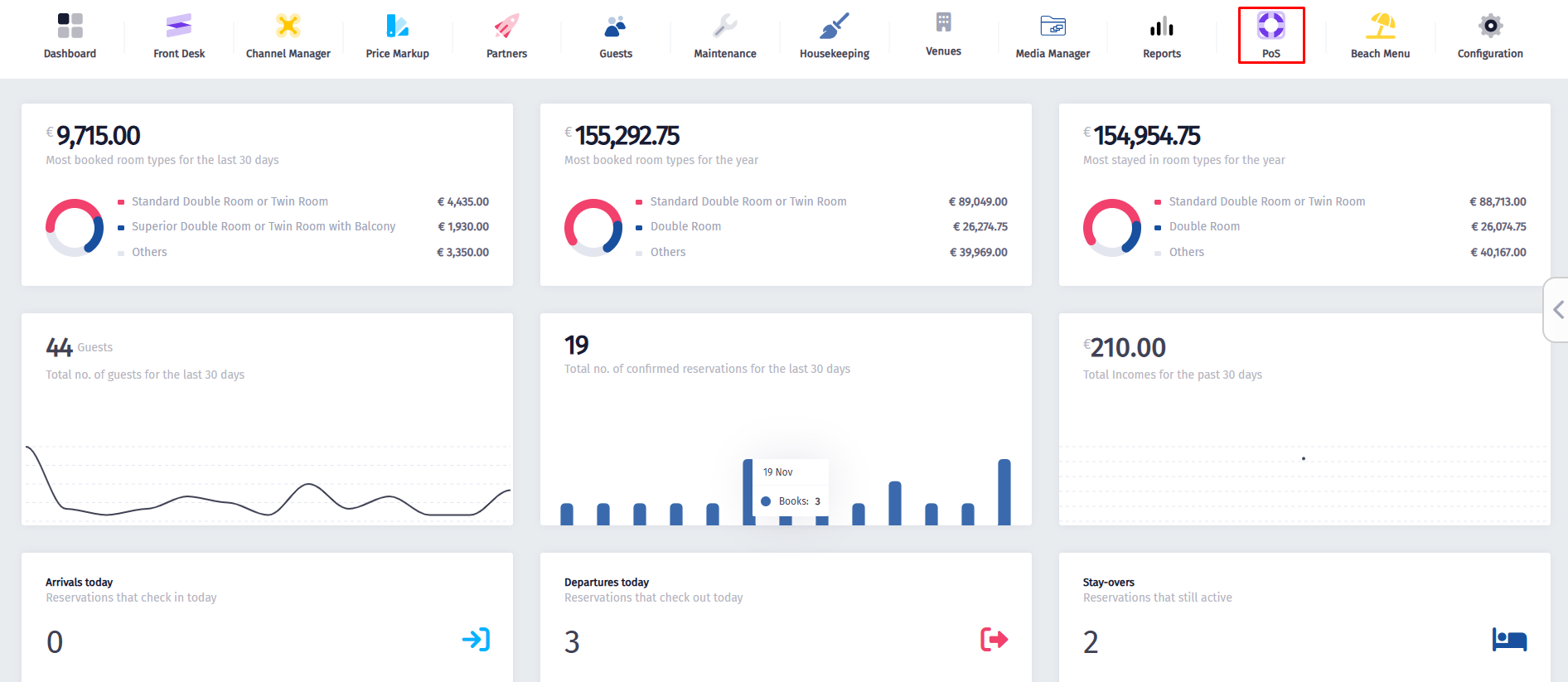Click the arrivals check-in arrow icon
This screenshot has height=682, width=1568.
click(476, 640)
